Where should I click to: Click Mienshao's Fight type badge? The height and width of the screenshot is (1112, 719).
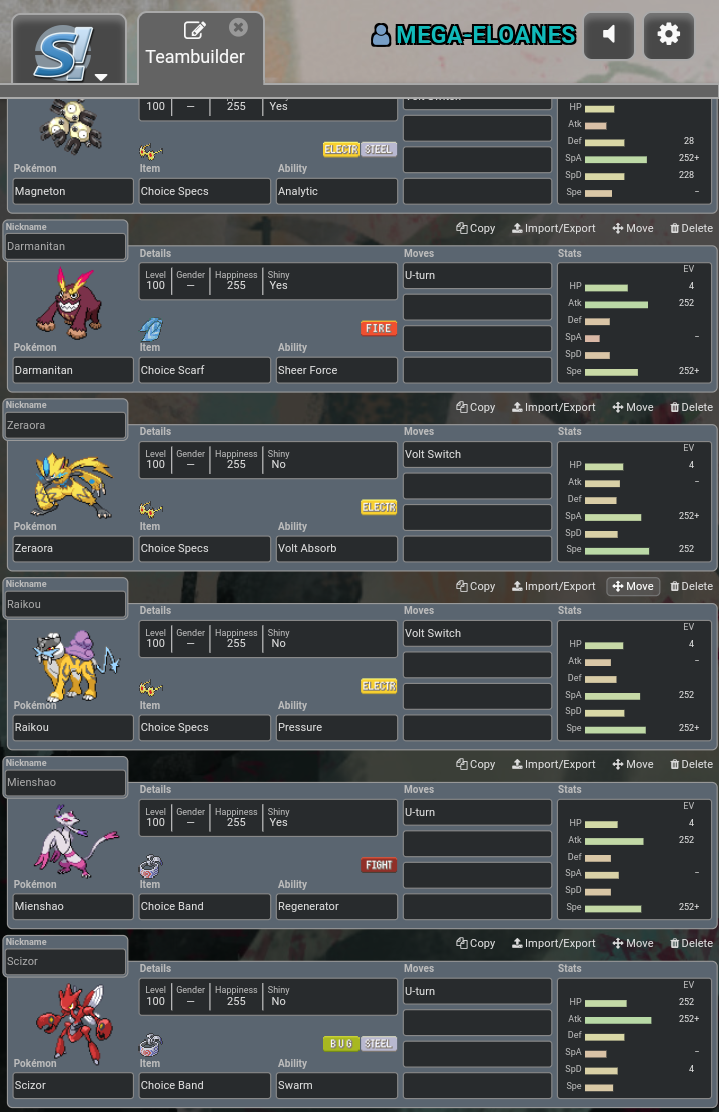[x=379, y=865]
